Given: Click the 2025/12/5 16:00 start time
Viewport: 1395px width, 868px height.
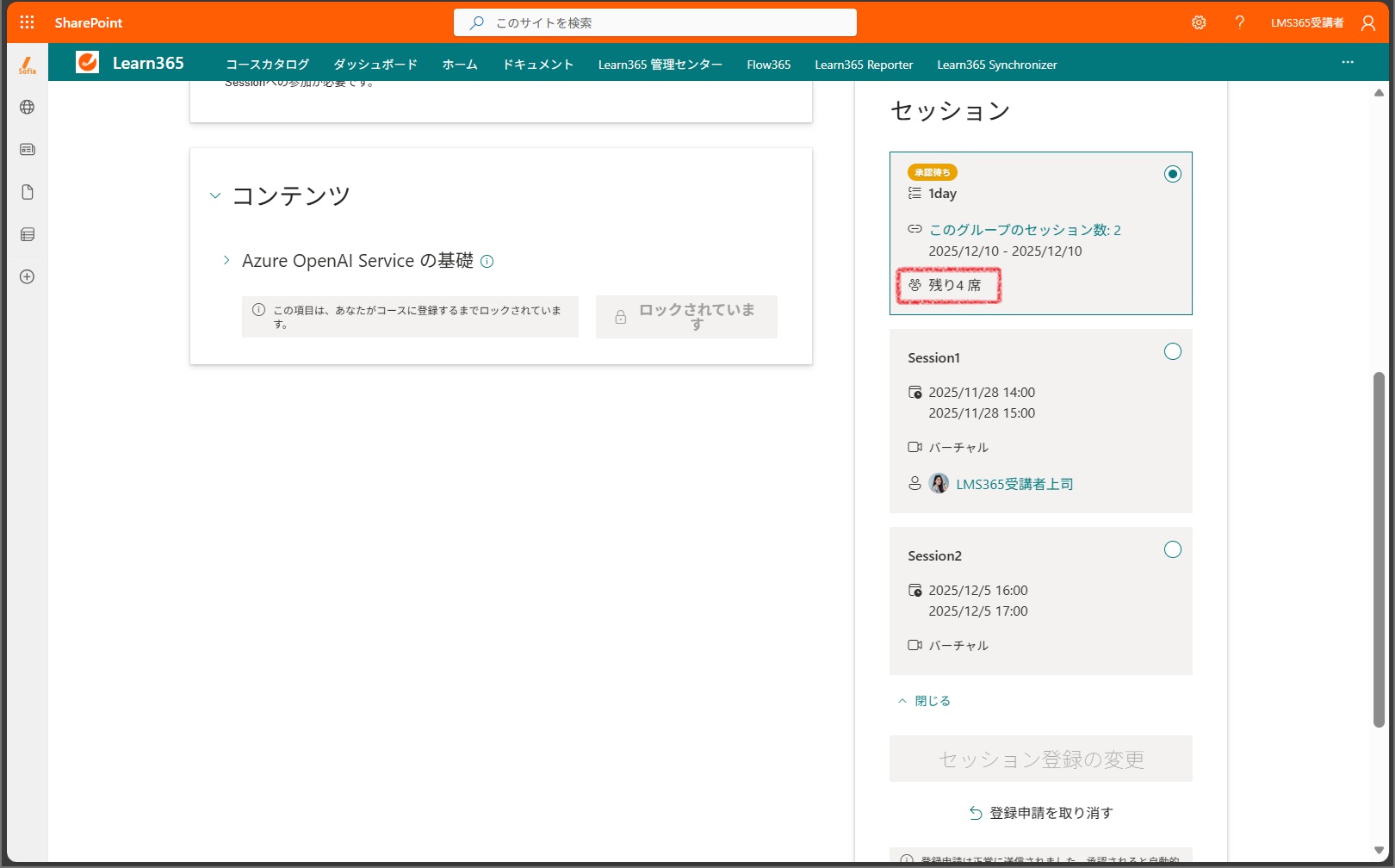Looking at the screenshot, I should 978,591.
